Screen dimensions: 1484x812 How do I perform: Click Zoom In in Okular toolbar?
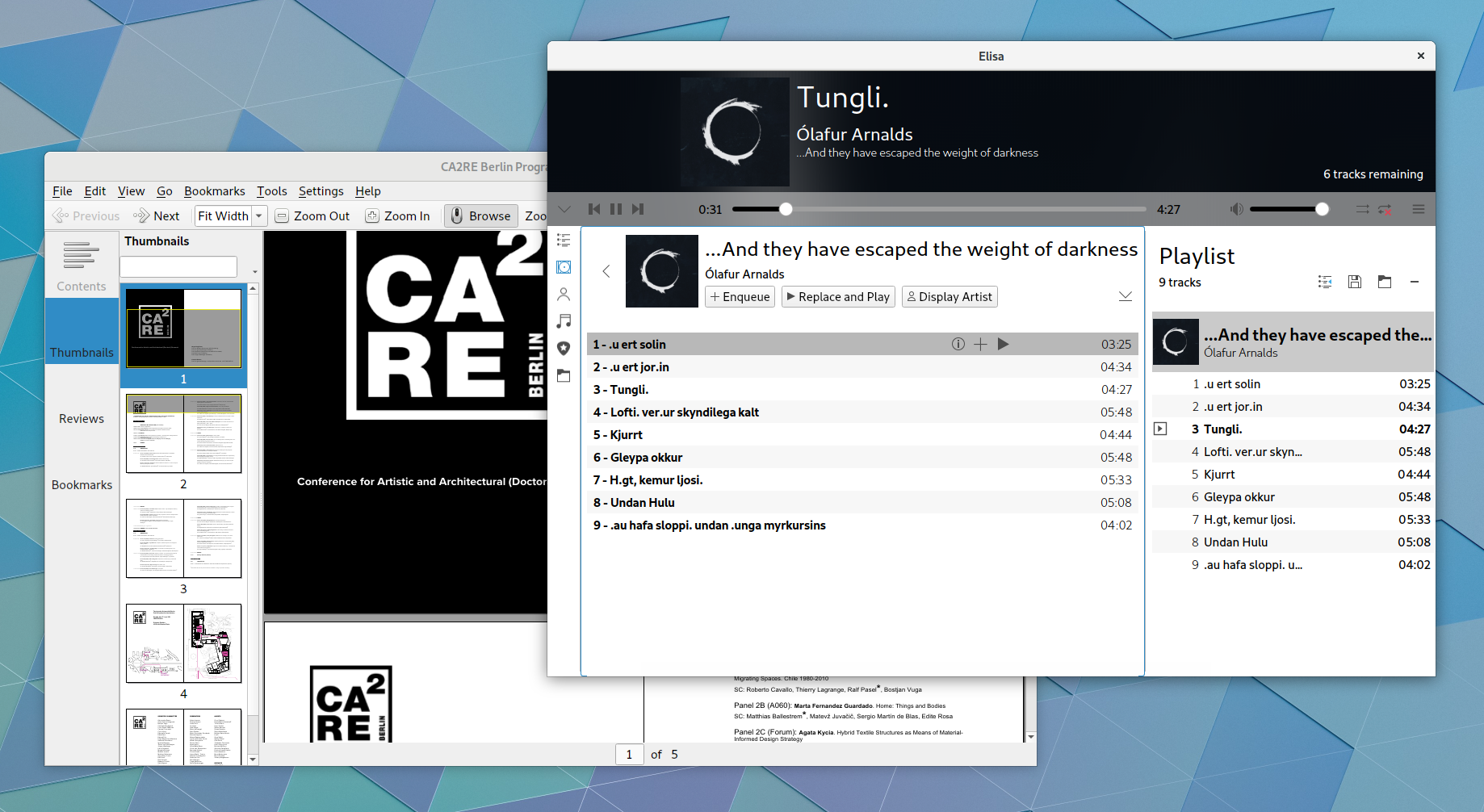click(x=398, y=216)
